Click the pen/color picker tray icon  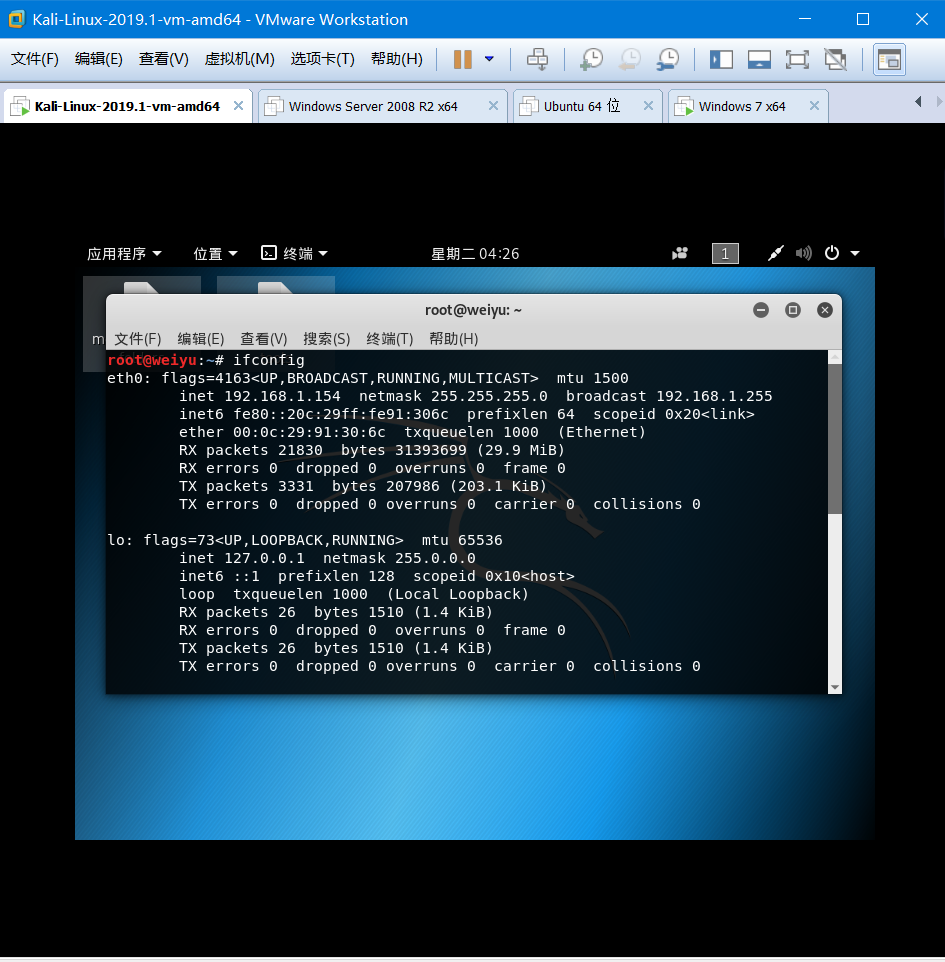pos(776,253)
